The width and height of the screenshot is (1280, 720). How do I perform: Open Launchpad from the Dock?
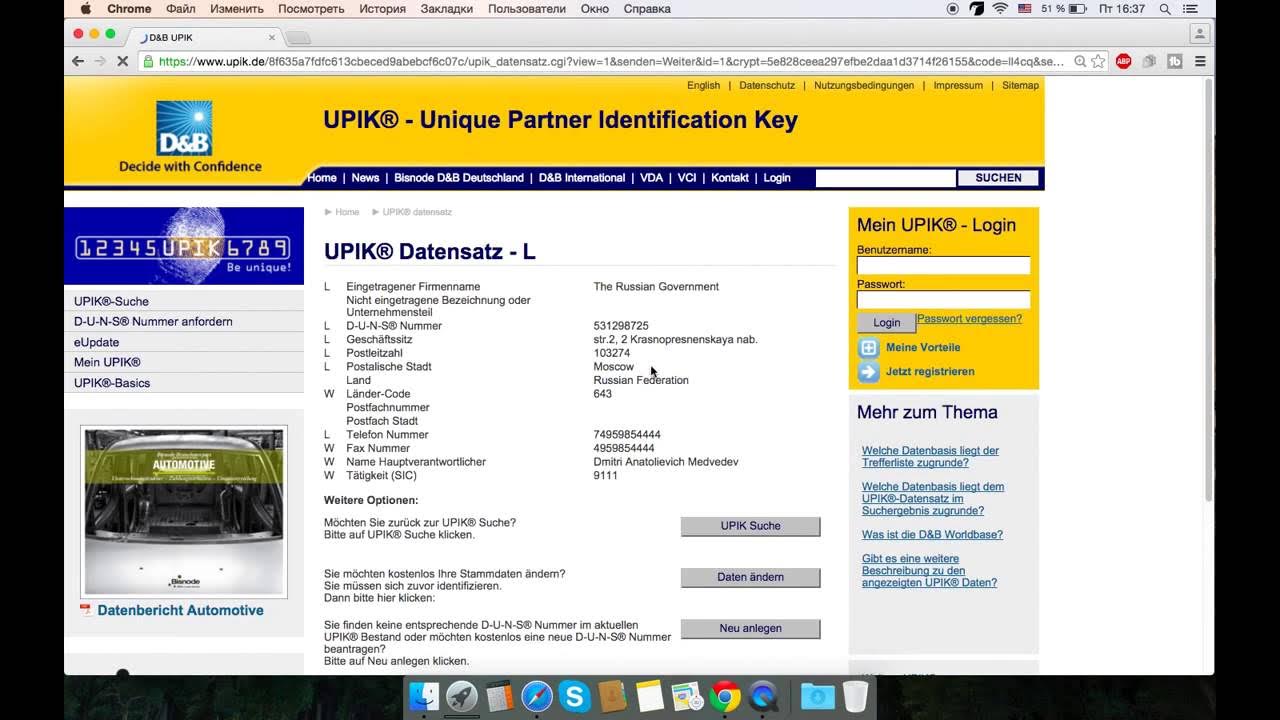[462, 696]
